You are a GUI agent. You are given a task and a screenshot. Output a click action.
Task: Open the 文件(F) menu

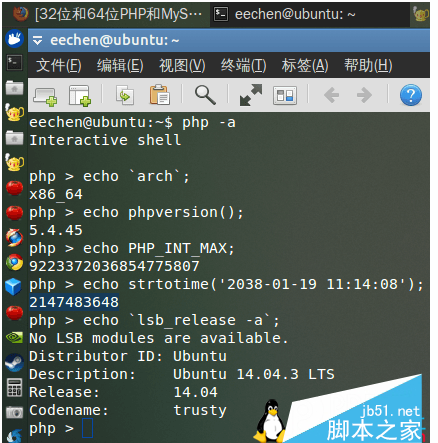coord(59,65)
